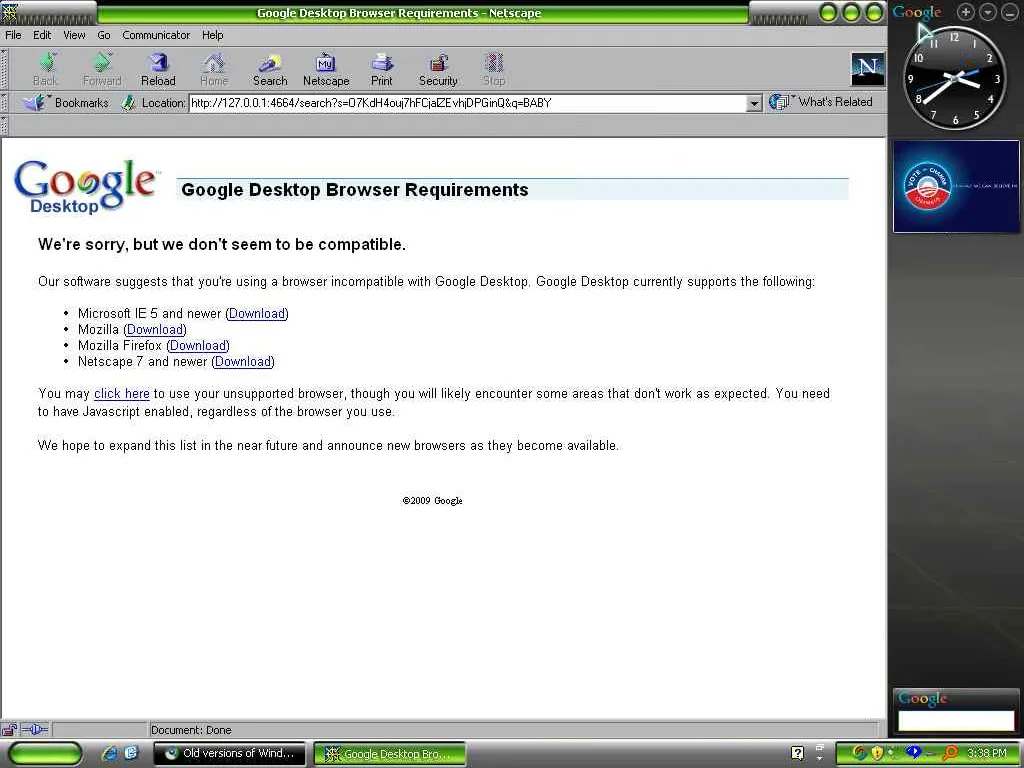Reload the current page

click(x=158, y=70)
